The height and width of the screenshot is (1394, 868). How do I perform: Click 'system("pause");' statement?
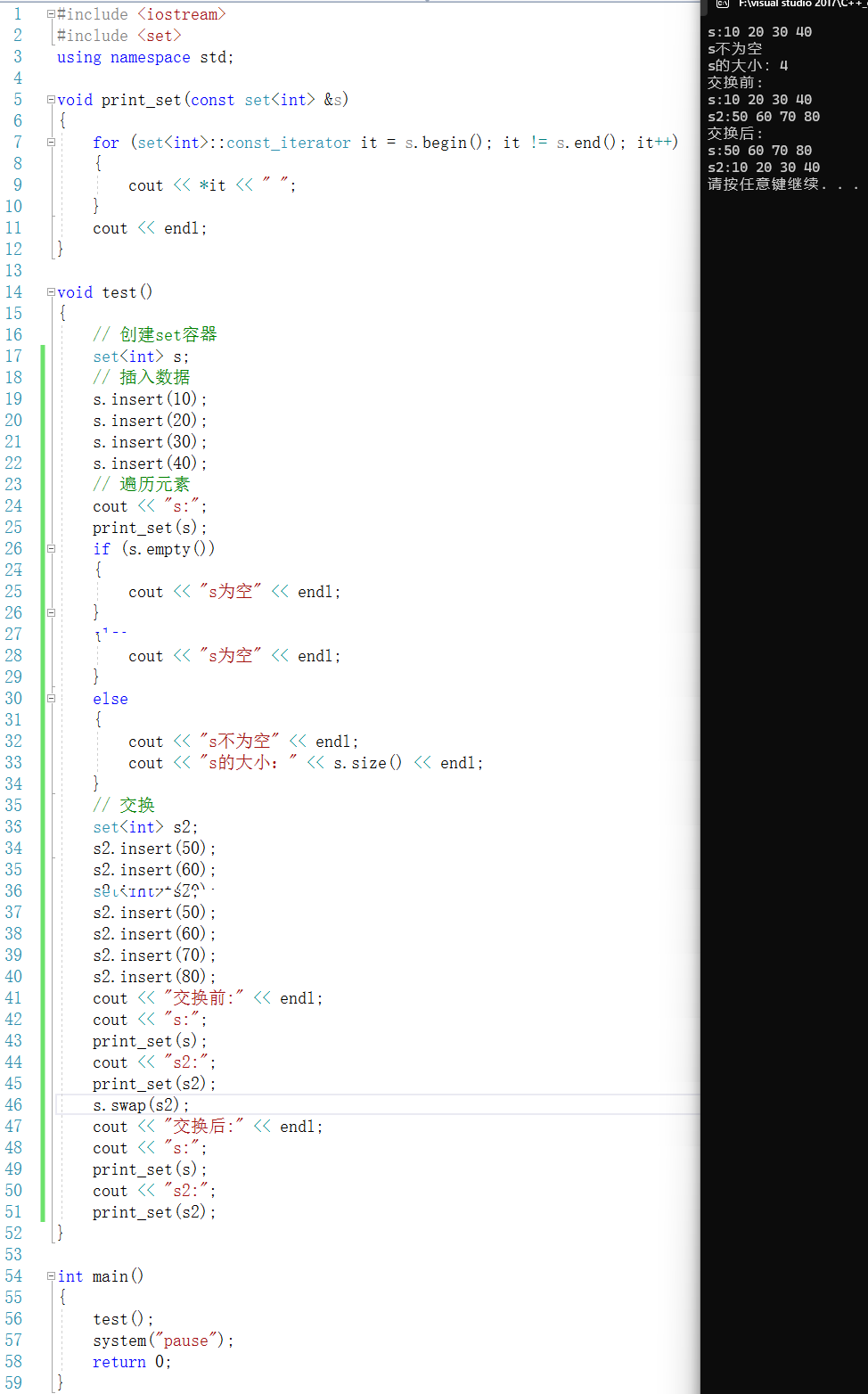[x=163, y=1341]
